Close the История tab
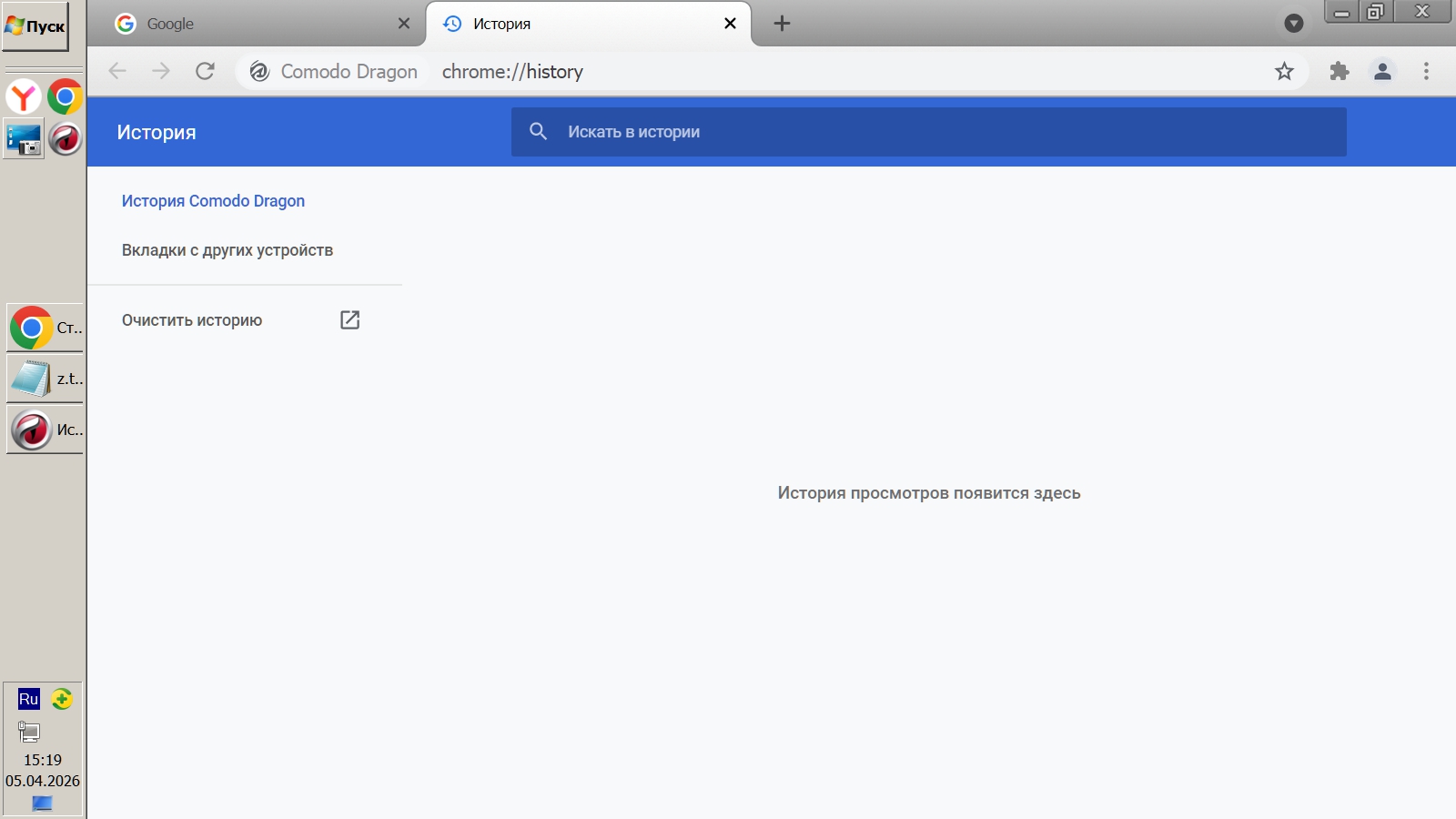Screen dimensions: 1456x819 coord(730,24)
